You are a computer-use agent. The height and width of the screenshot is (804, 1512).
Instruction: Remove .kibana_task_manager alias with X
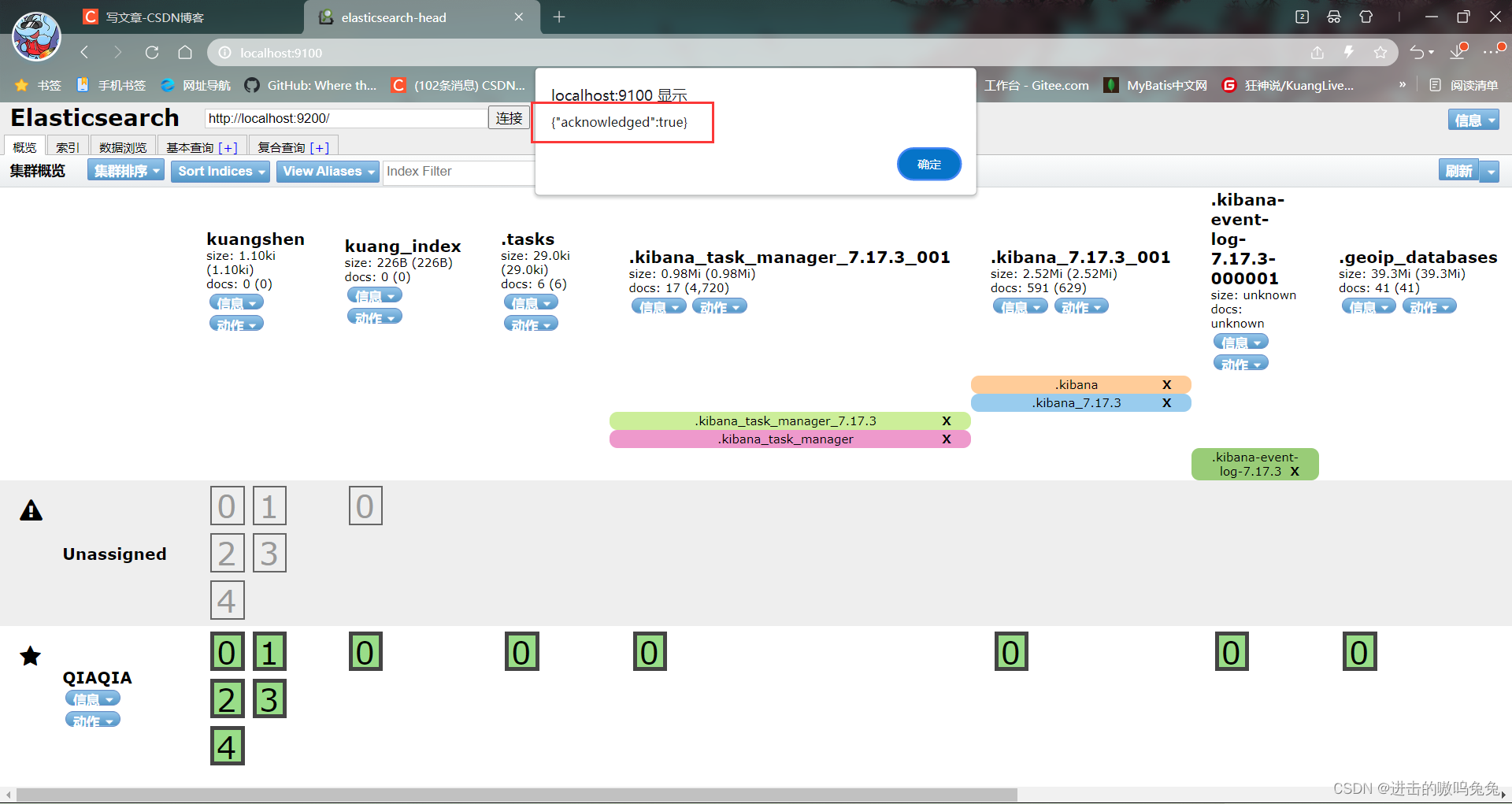tap(947, 439)
